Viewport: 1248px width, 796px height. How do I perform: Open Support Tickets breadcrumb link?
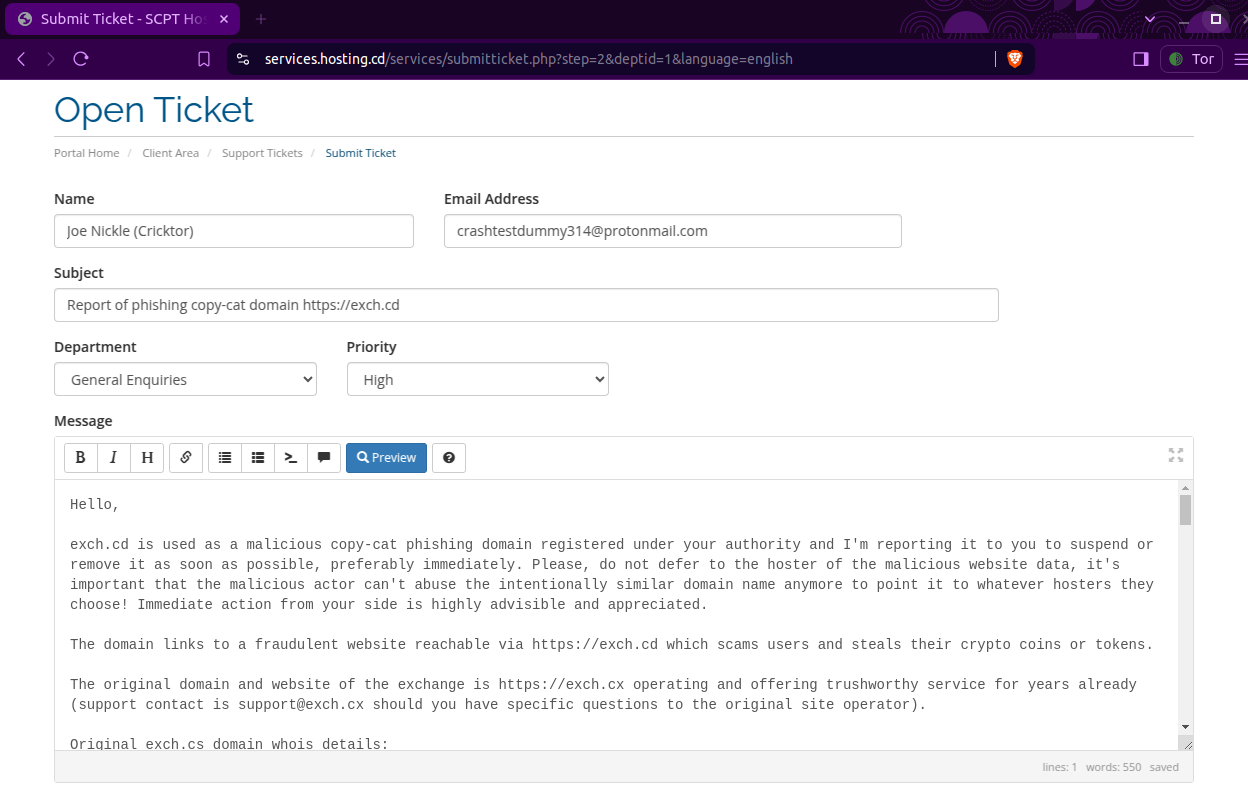[262, 153]
